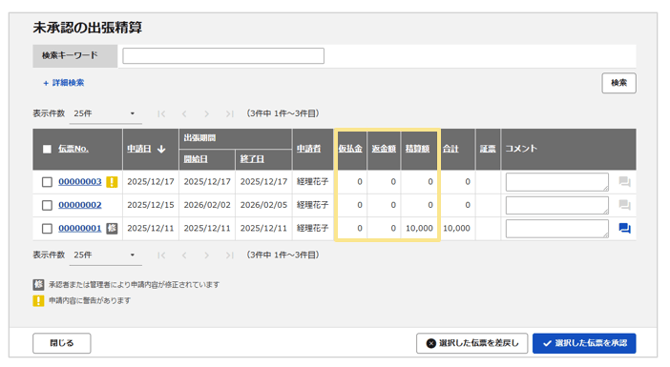Go to first page in bottom pager
Image resolution: width=670 pixels, height=367 pixels.
pos(161,255)
